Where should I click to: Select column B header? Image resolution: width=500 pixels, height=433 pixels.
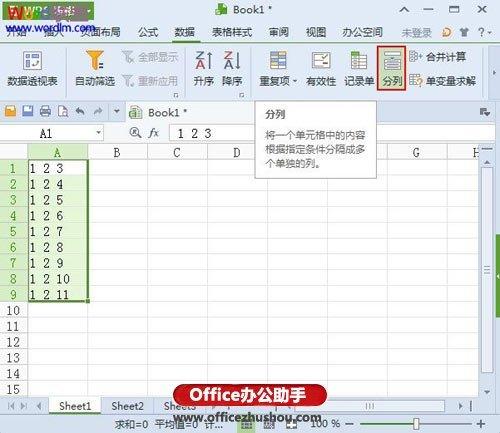[x=117, y=153]
